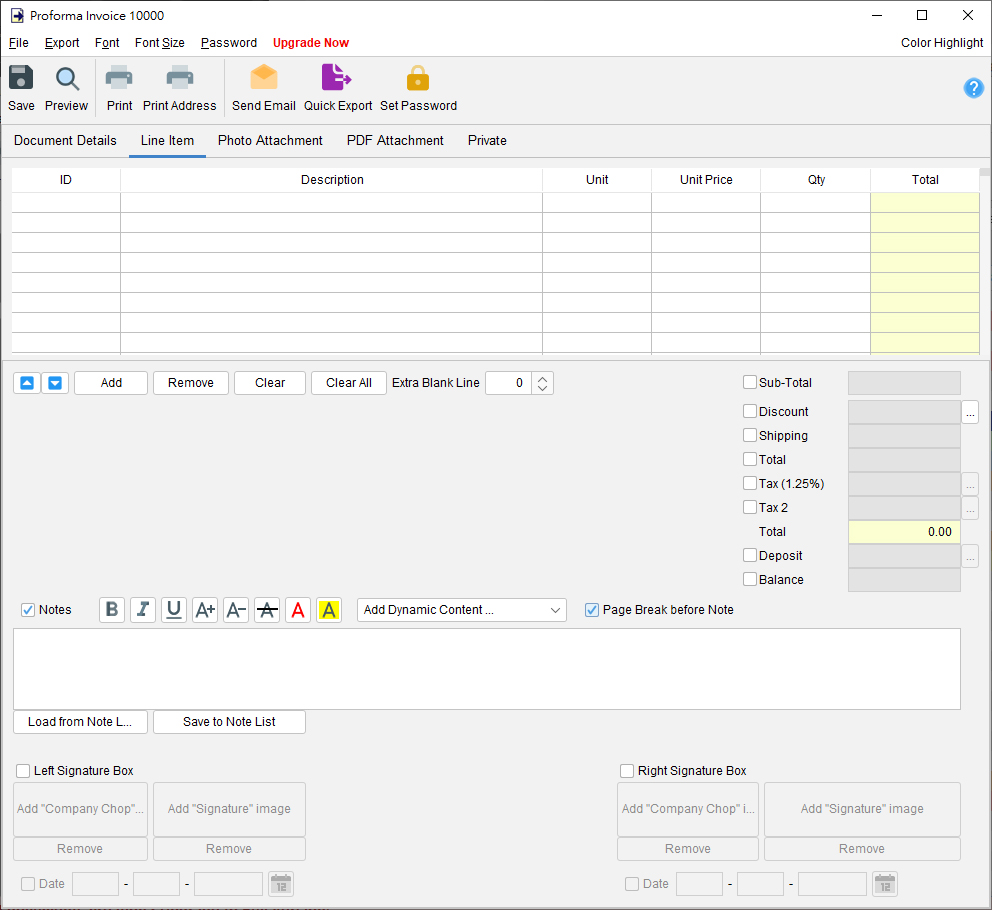Enable the Tax 2 checkbox

pyautogui.click(x=750, y=508)
